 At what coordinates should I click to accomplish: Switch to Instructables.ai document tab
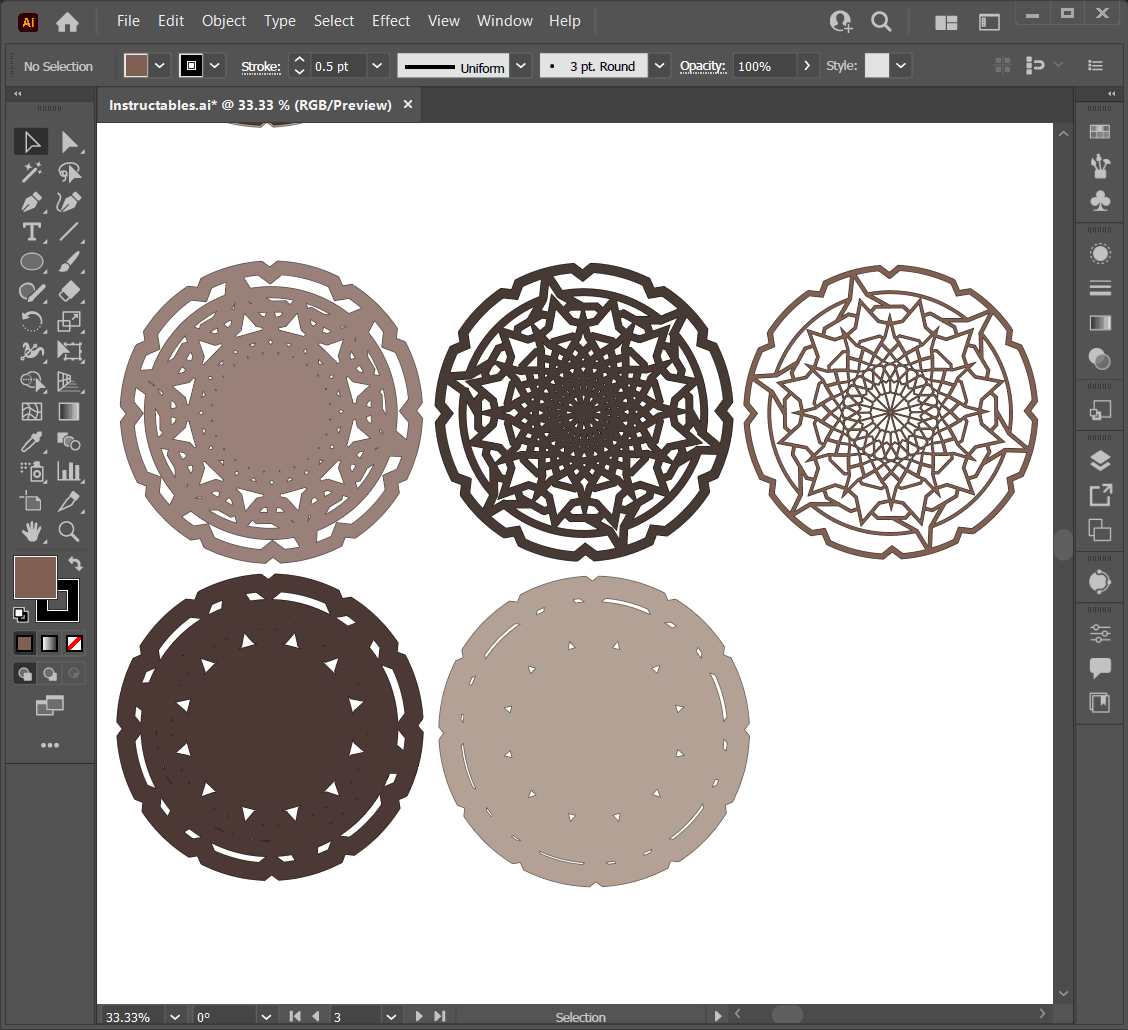[x=250, y=105]
